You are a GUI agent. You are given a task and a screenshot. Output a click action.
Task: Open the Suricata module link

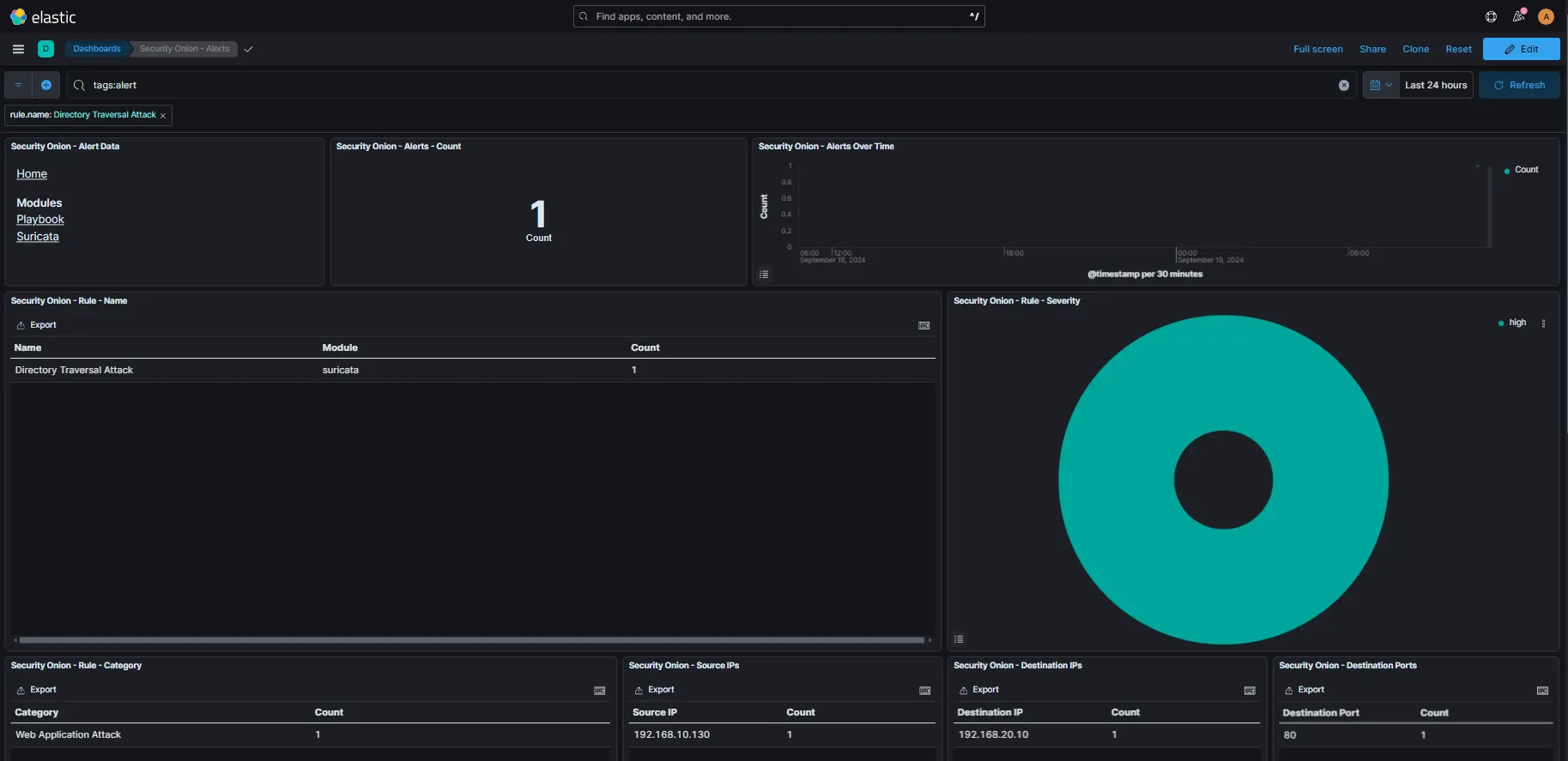[x=38, y=237]
